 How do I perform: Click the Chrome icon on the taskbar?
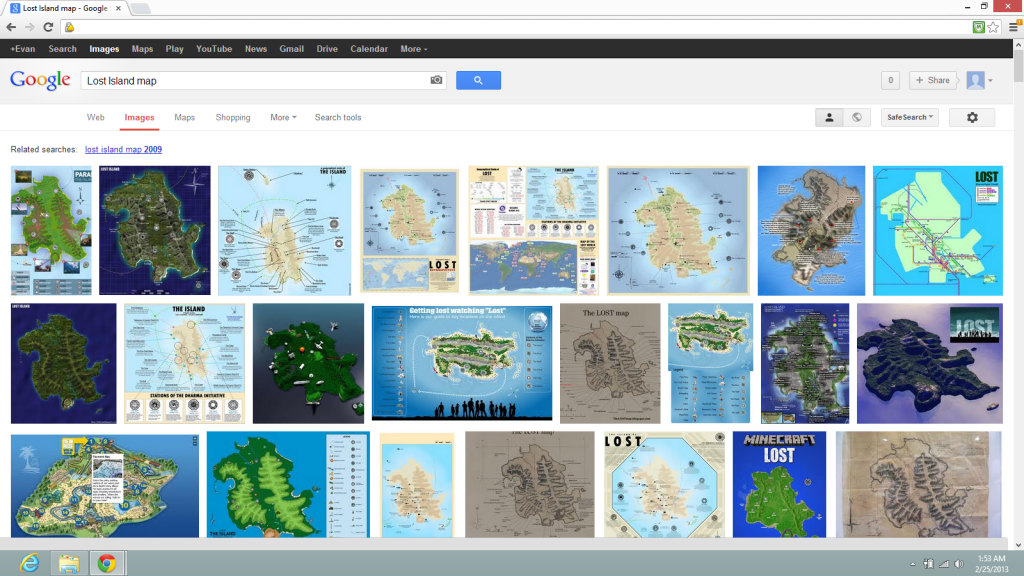point(106,563)
